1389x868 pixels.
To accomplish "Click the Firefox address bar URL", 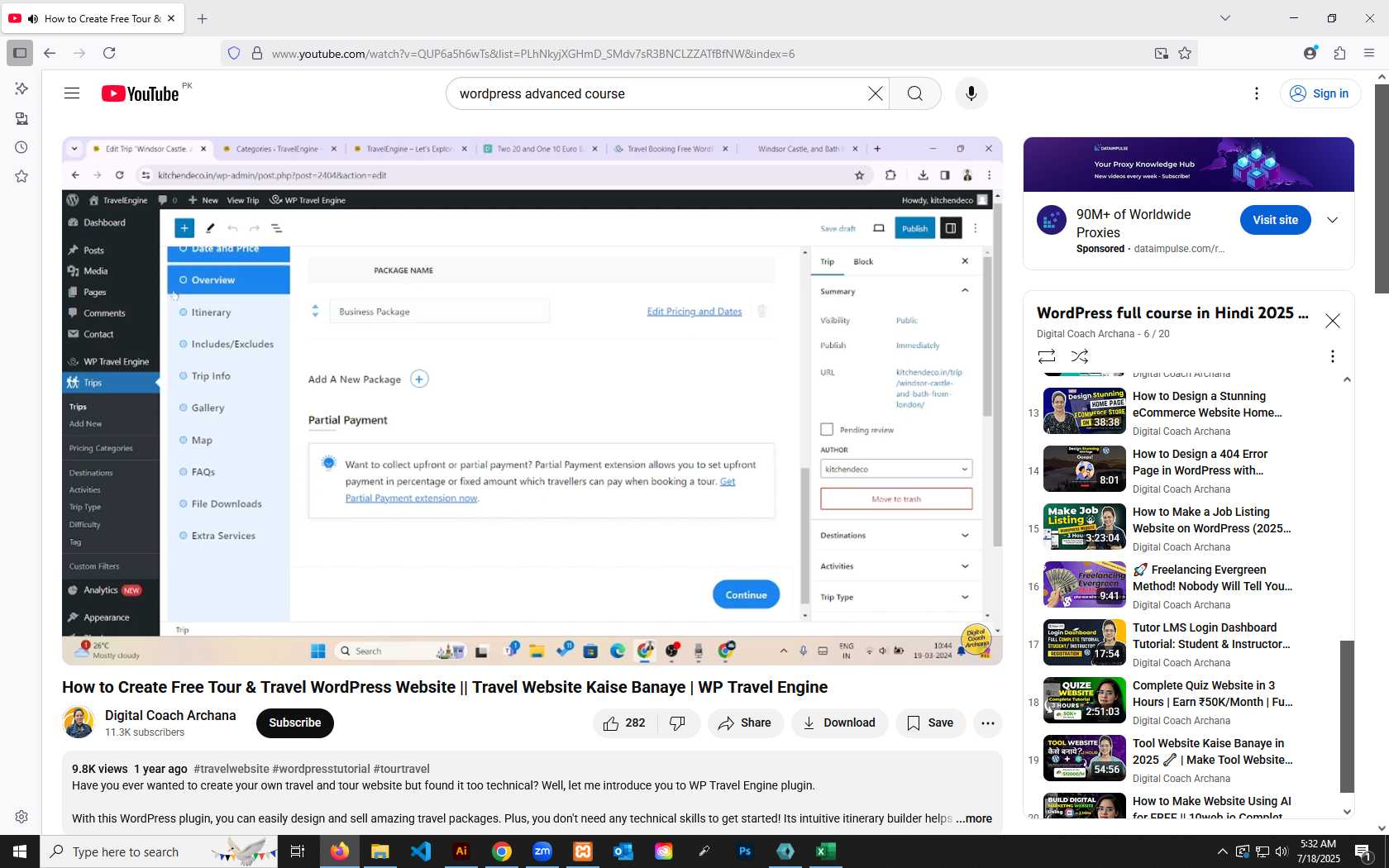I will (533, 54).
